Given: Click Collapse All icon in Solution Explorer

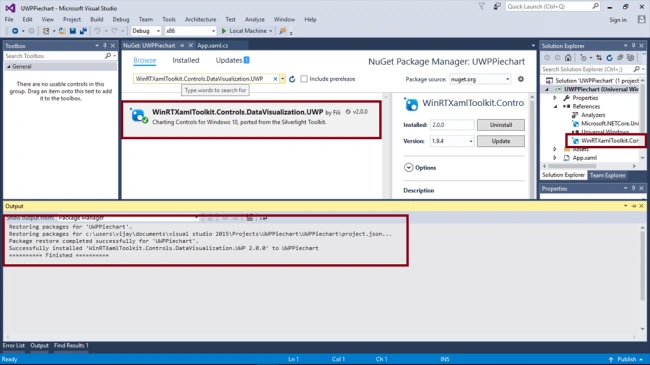Looking at the screenshot, I should point(620,58).
